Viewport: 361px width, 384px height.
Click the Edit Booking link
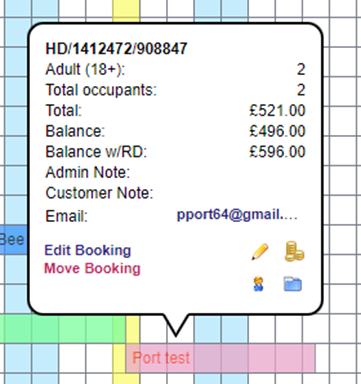click(x=88, y=250)
